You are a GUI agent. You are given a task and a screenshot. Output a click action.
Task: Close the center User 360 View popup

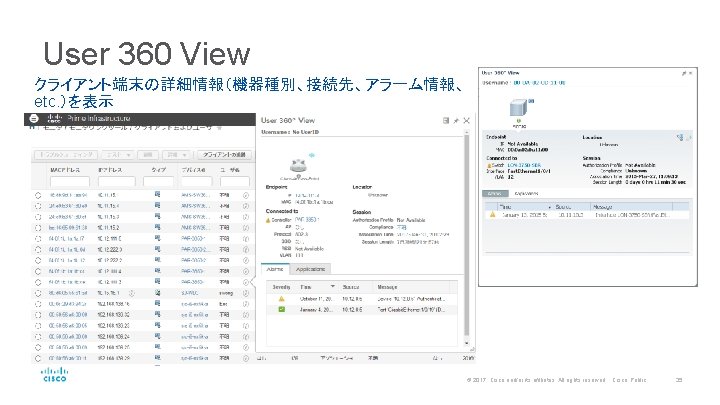pos(467,120)
